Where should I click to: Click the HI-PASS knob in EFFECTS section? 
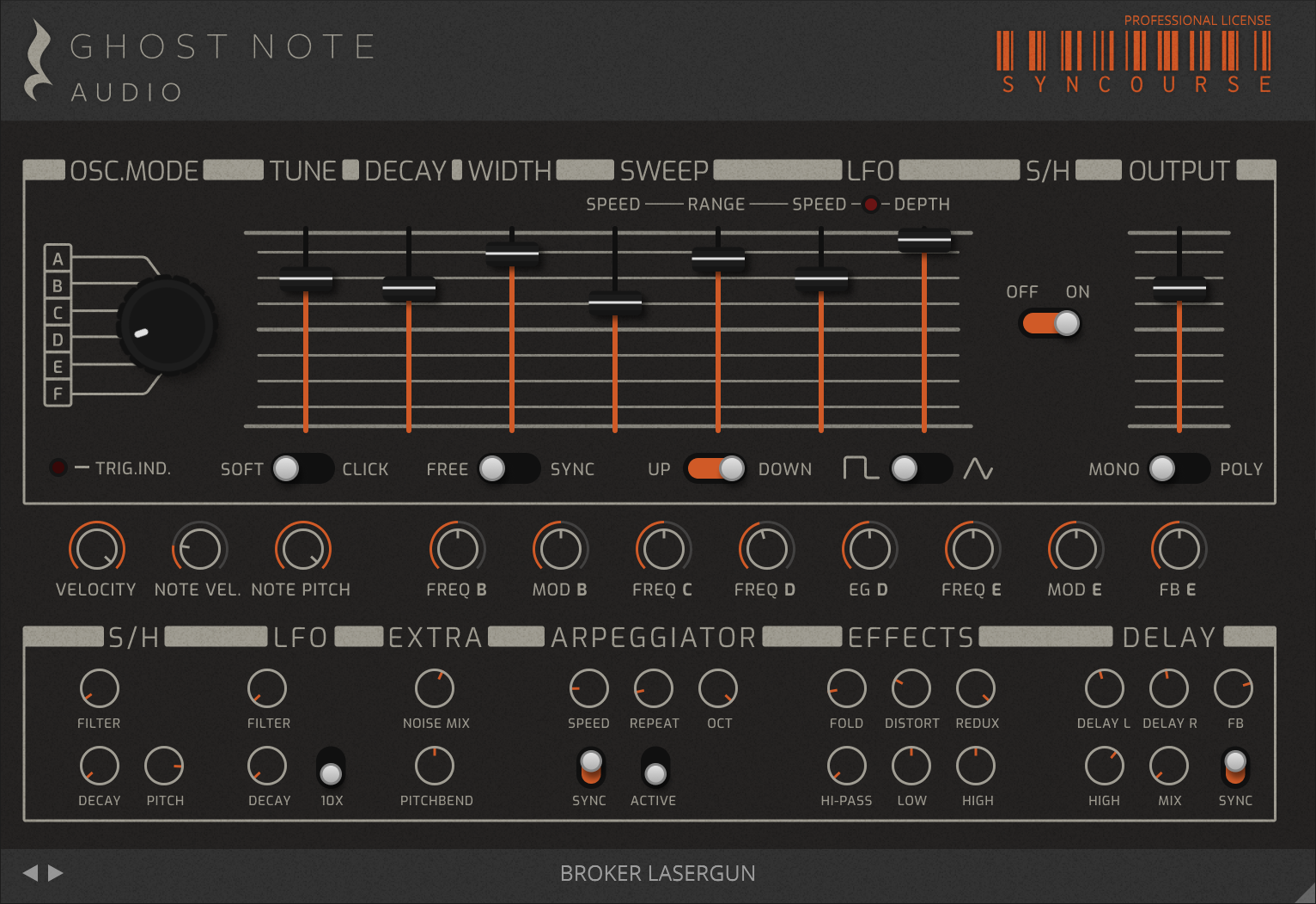tap(847, 765)
